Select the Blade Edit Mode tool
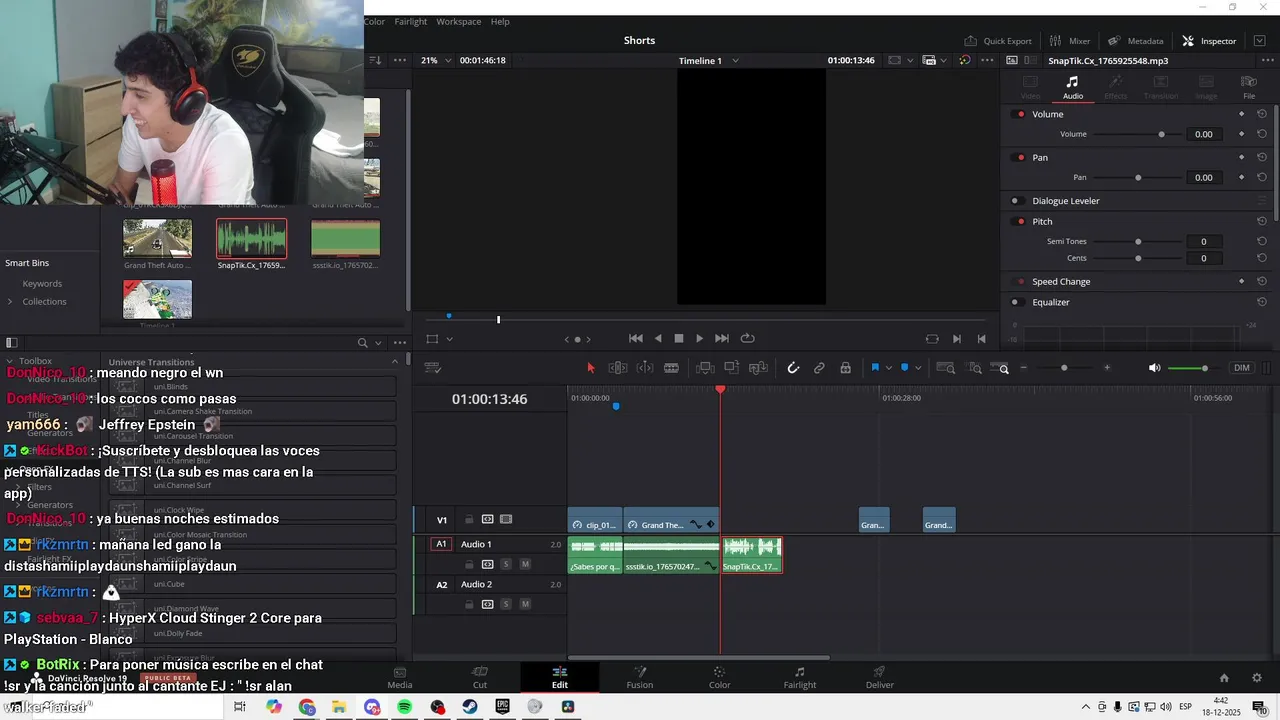 671,368
